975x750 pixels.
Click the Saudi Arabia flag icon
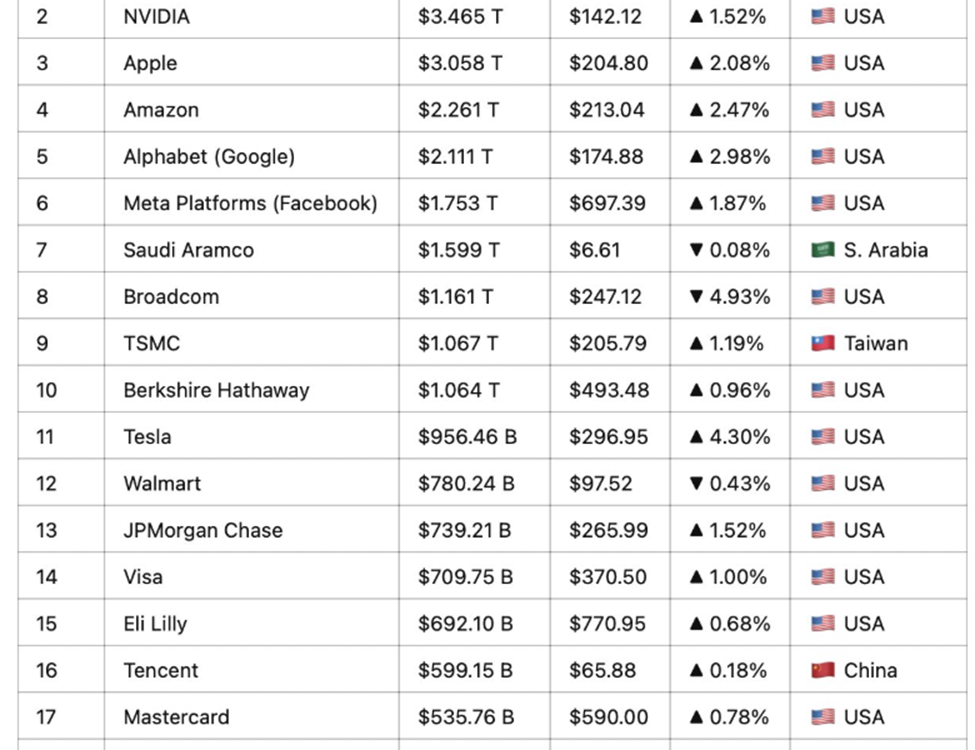pyautogui.click(x=822, y=250)
